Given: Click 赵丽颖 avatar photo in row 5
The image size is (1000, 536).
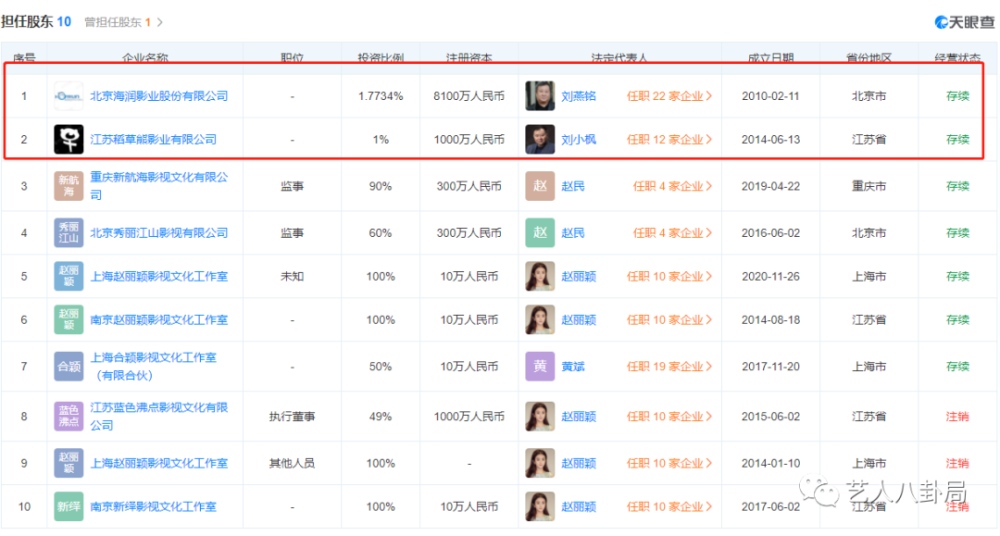Looking at the screenshot, I should [x=540, y=276].
